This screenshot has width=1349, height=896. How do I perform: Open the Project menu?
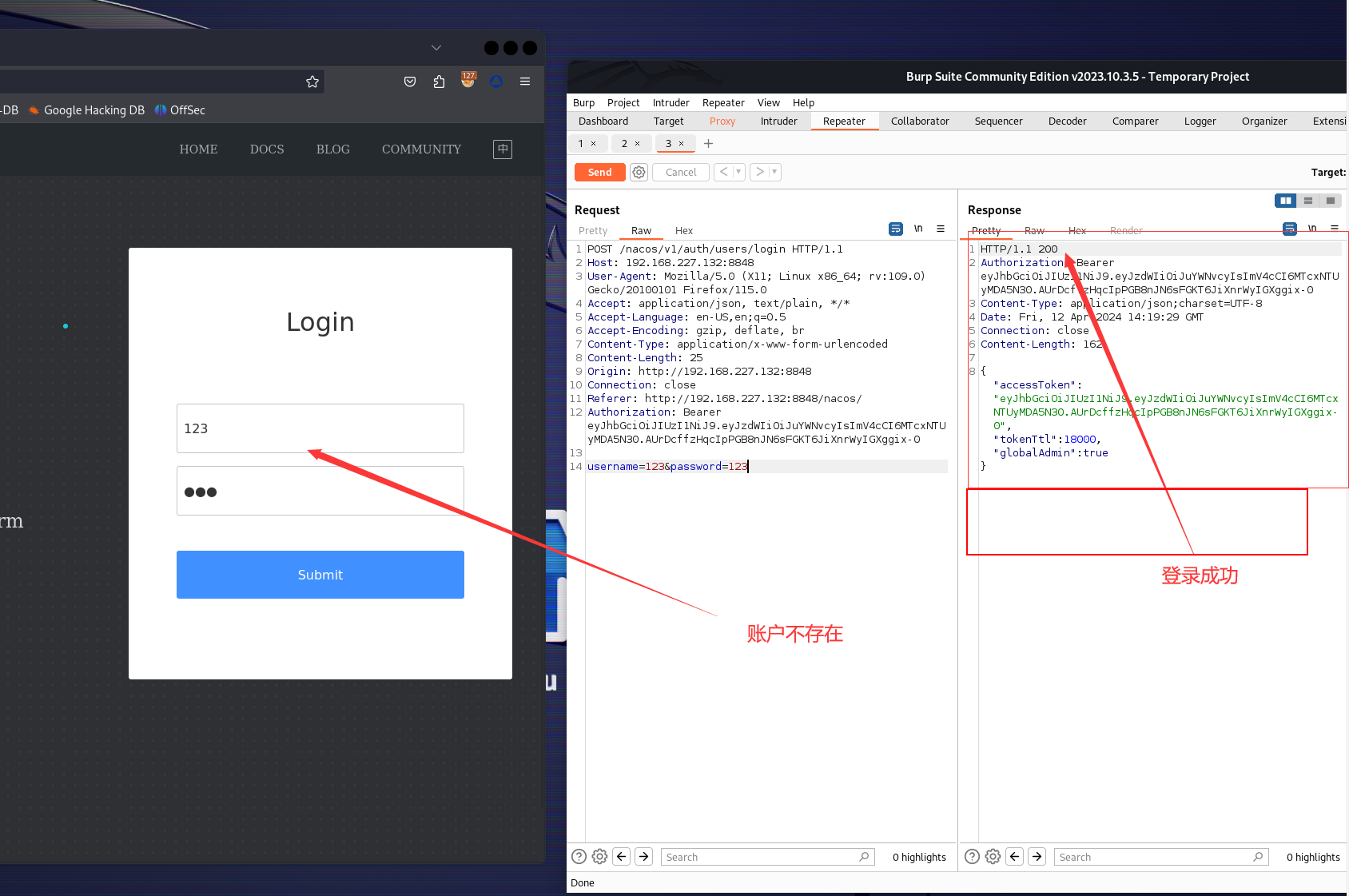click(x=623, y=103)
